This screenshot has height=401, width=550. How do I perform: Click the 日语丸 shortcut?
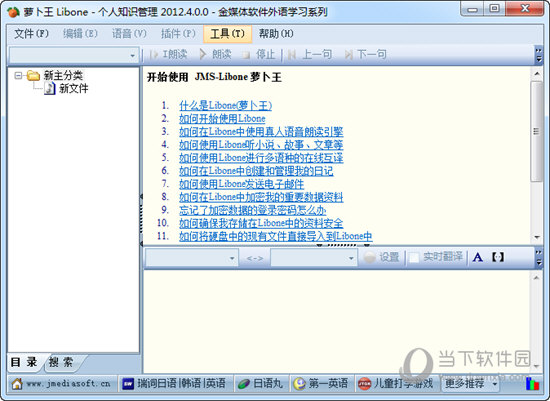pyautogui.click(x=261, y=383)
